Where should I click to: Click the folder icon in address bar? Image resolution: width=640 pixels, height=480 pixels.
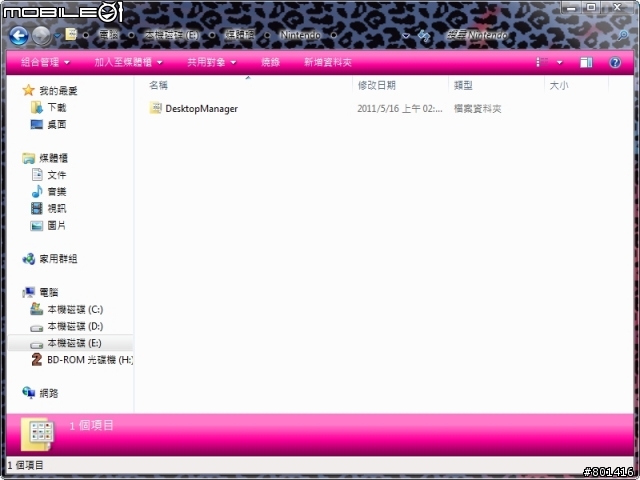pyautogui.click(x=71, y=35)
